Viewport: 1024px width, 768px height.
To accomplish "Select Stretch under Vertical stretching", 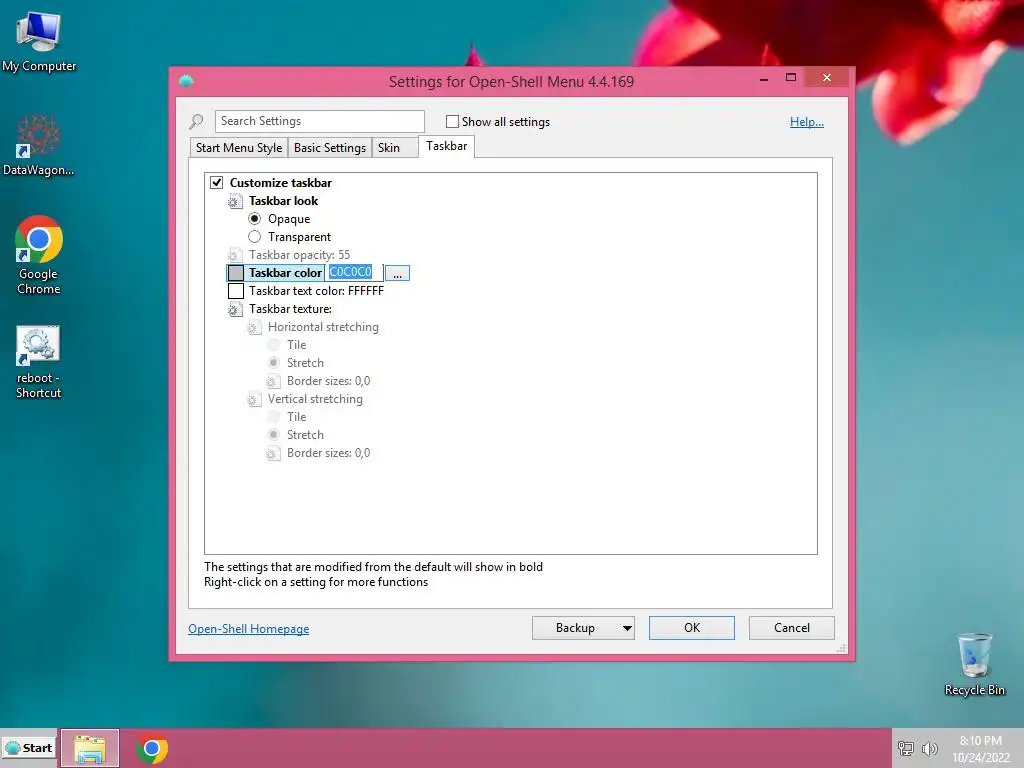I will point(274,434).
